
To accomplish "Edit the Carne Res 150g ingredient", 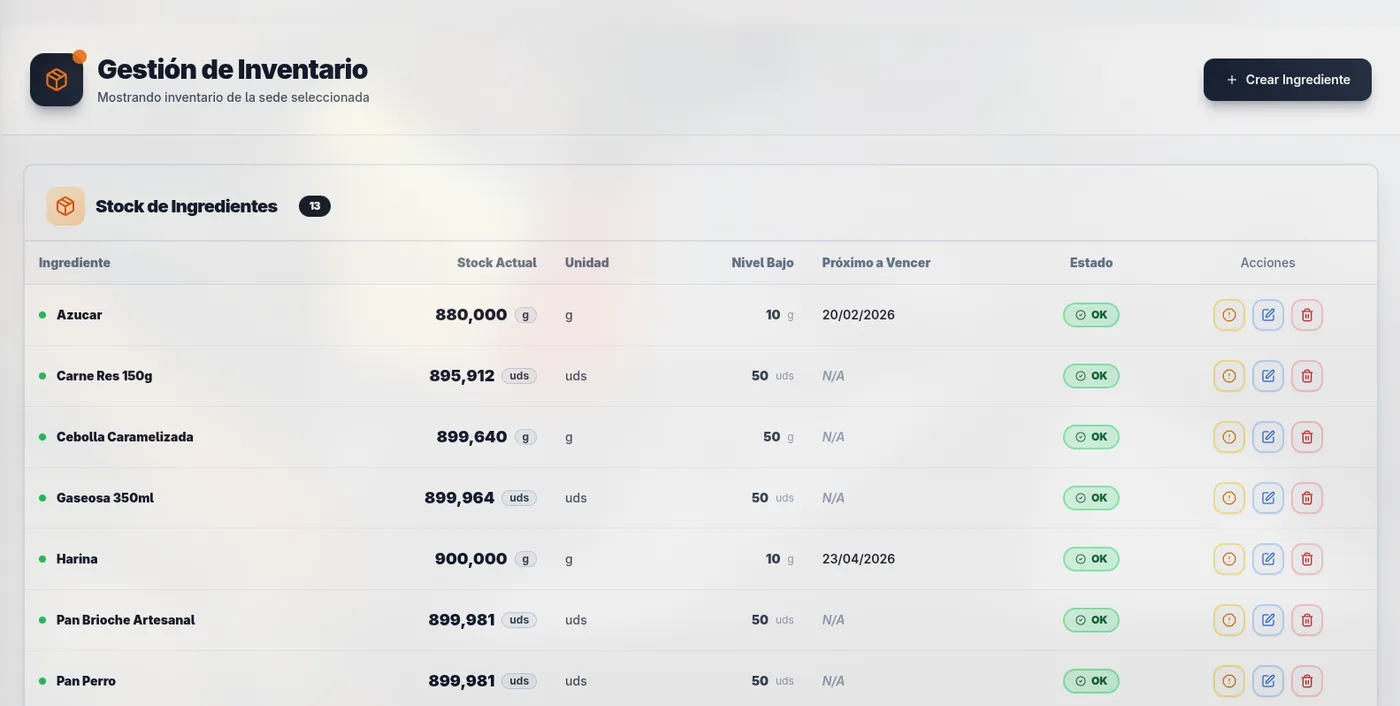I will 1268,376.
